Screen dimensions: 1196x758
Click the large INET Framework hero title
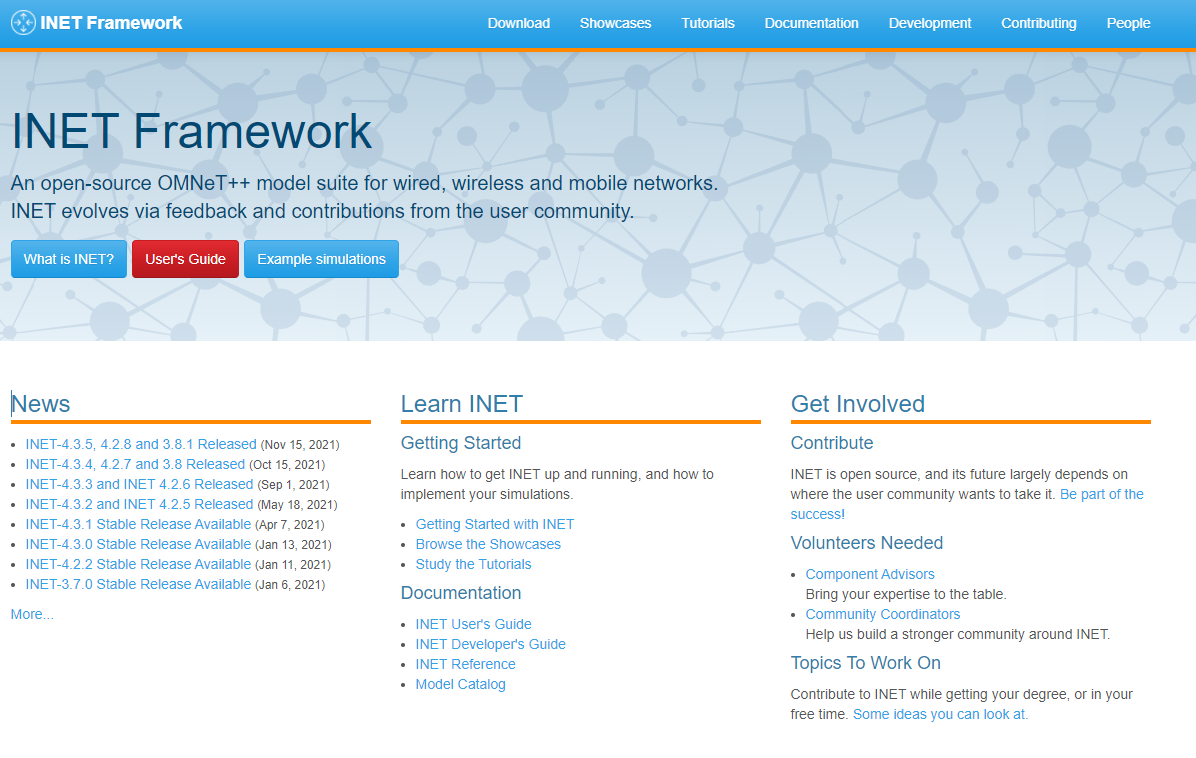[x=191, y=131]
